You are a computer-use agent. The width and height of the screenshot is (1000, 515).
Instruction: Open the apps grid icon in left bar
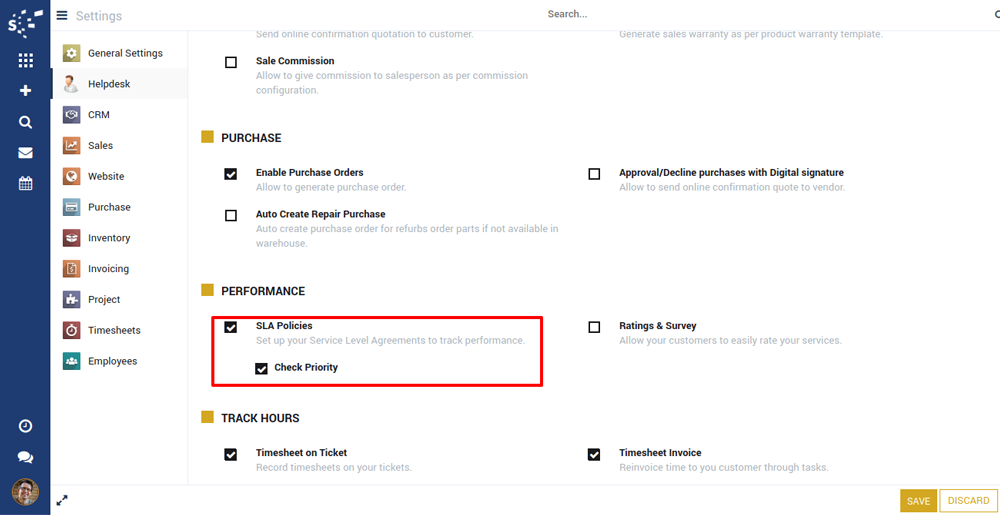25,61
